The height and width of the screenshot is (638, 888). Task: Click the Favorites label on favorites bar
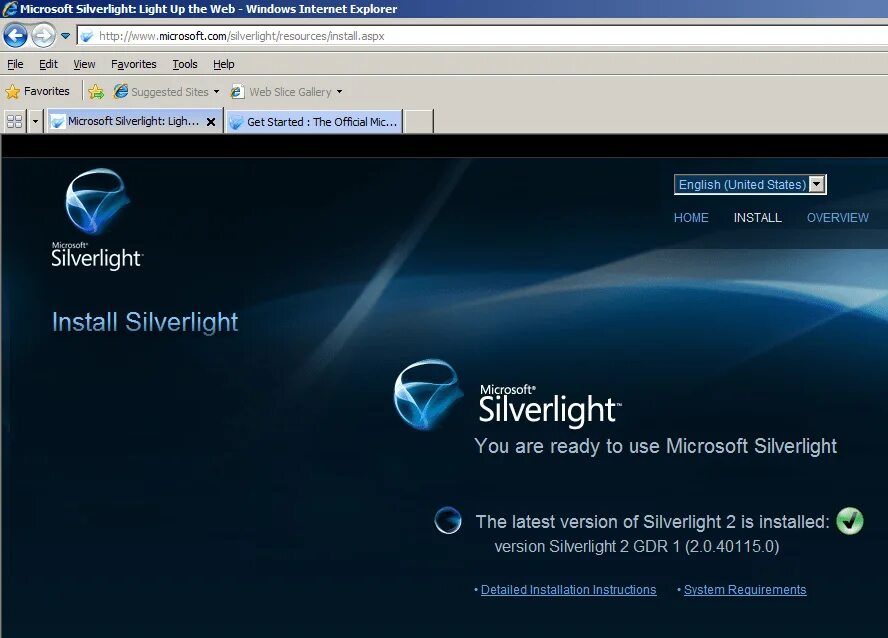46,91
